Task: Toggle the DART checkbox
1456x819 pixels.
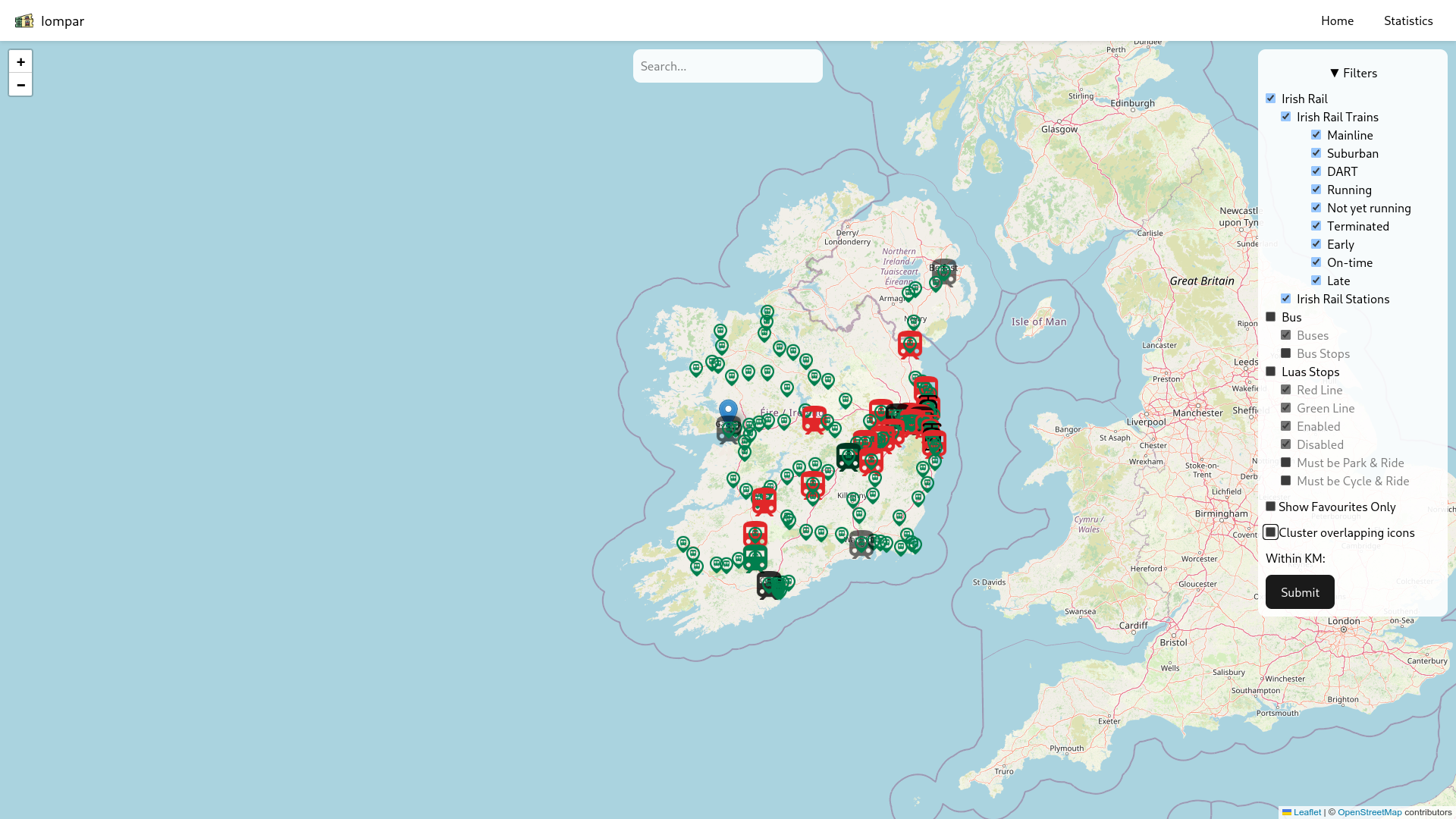Action: pos(1316,171)
